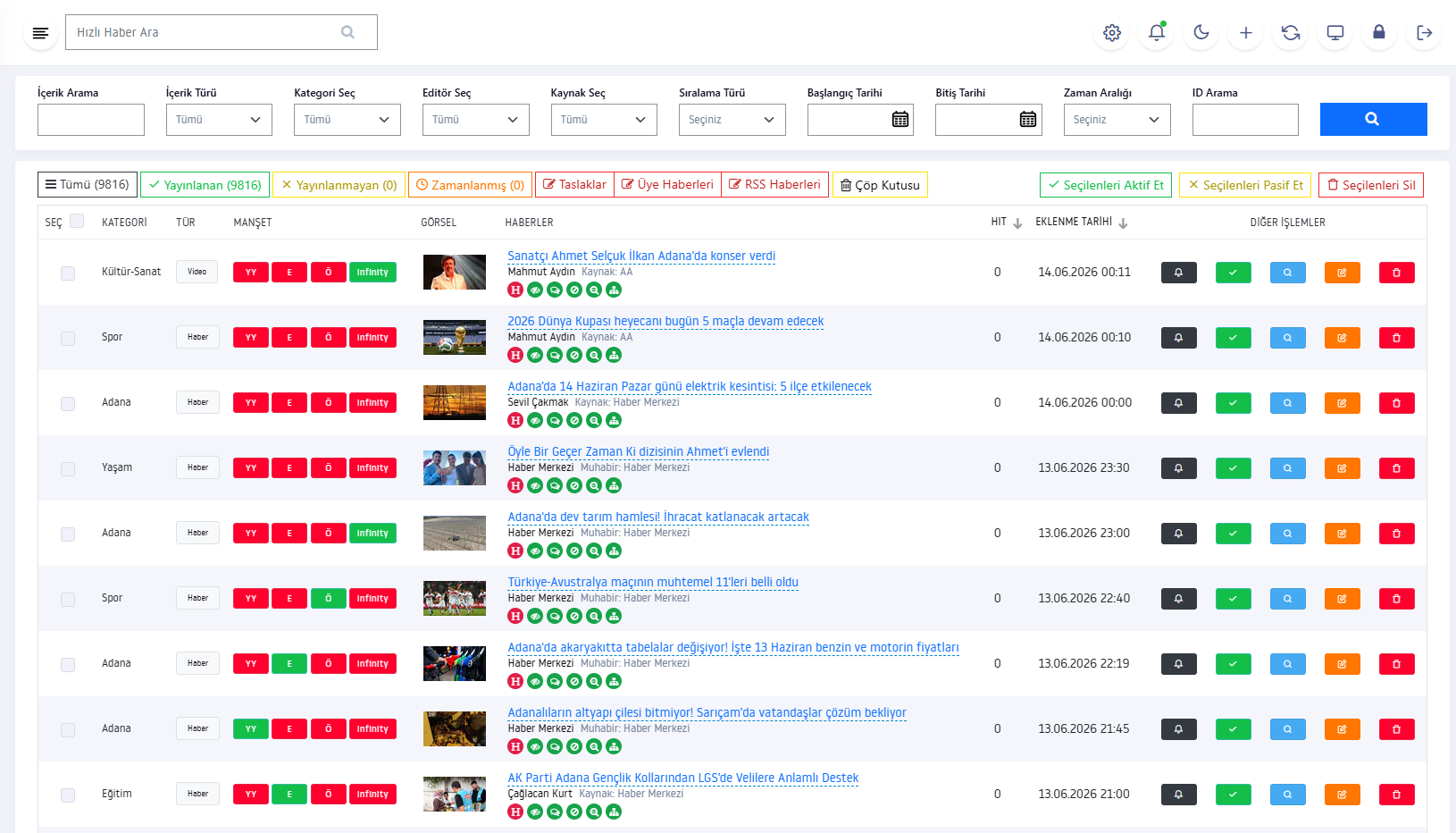This screenshot has width=1456, height=833.
Task: Expand the Kategori Seç dropdown
Action: (347, 120)
